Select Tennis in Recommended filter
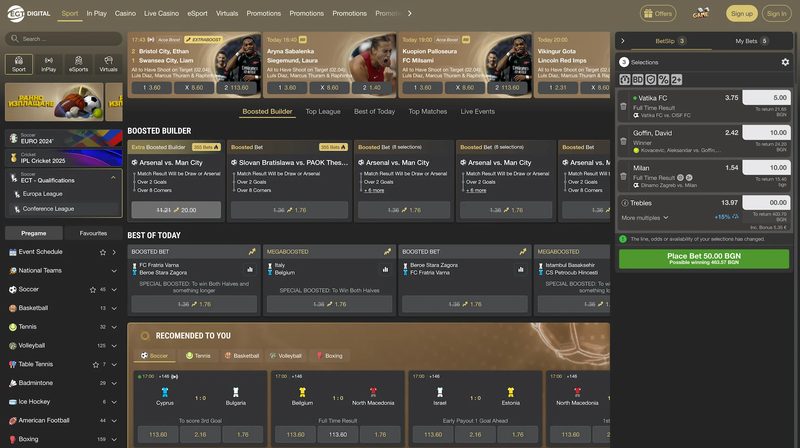Screen dimensions: 800x448 coord(198,356)
